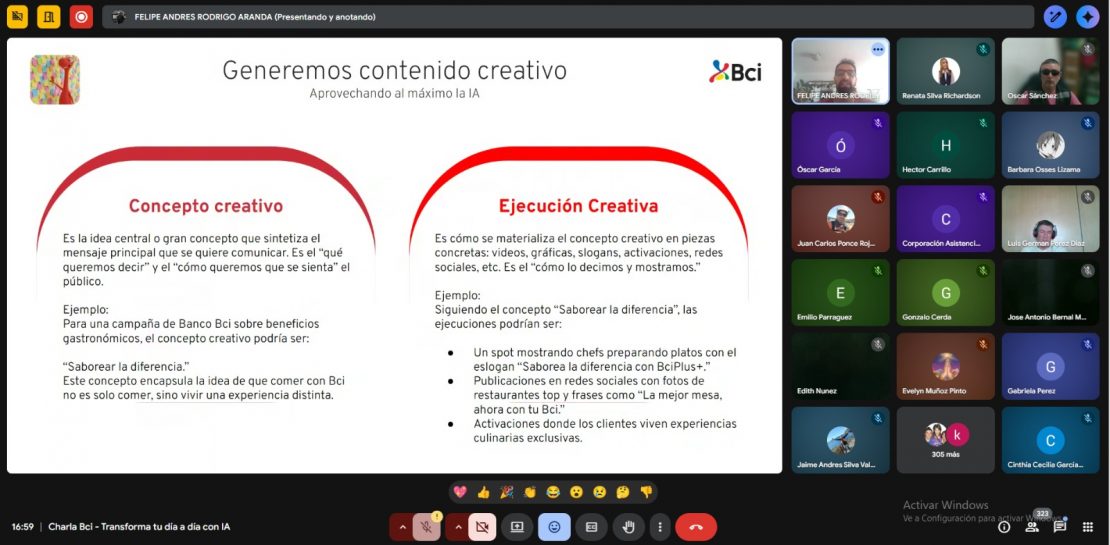Open options on Felipe Andres's video tile
Viewport: 1110px width, 545px height.
pos(877,49)
